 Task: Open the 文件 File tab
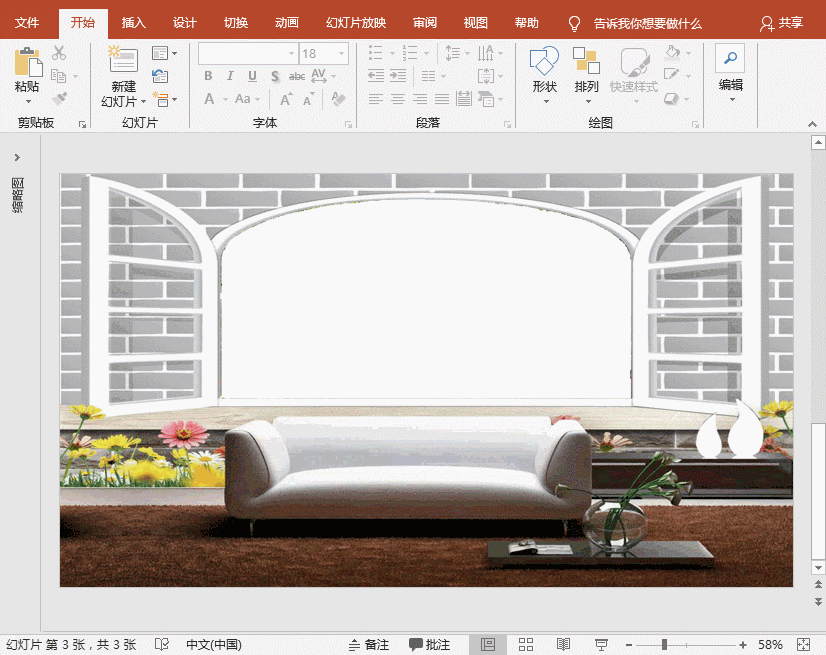tap(27, 23)
